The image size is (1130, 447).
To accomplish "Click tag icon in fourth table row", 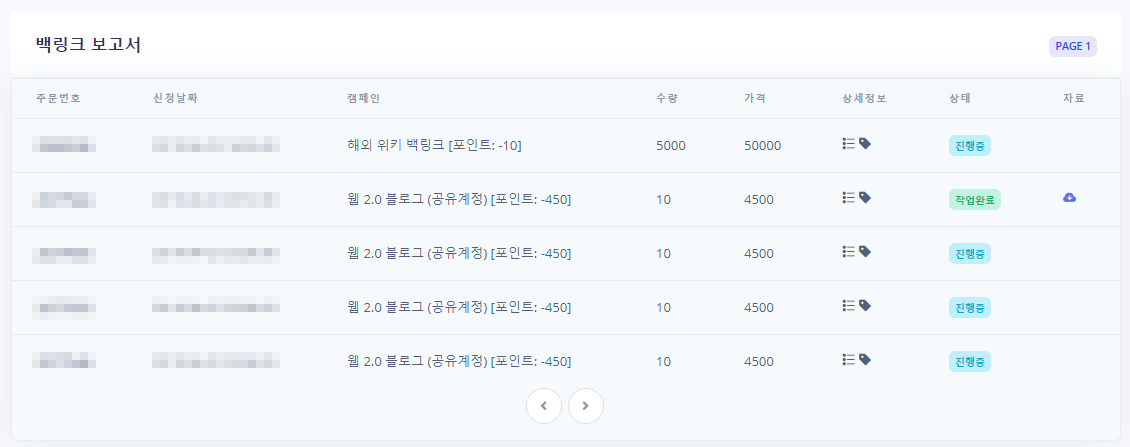I will (x=865, y=306).
